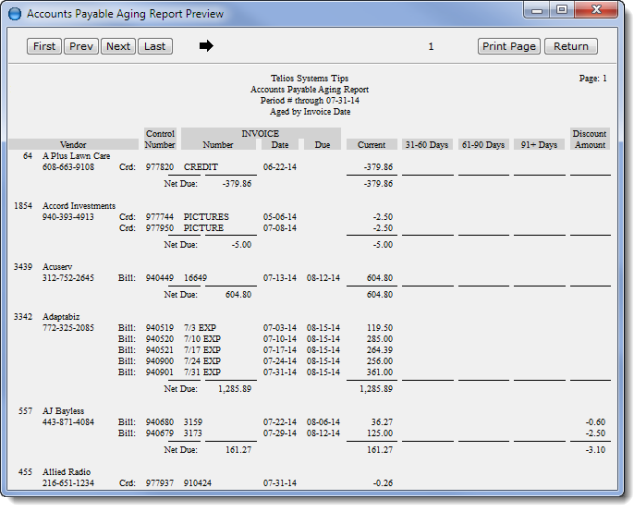The width and height of the screenshot is (640, 512).
Task: Close the Accounts Payable Aging Report Preview
Action: 596,12
